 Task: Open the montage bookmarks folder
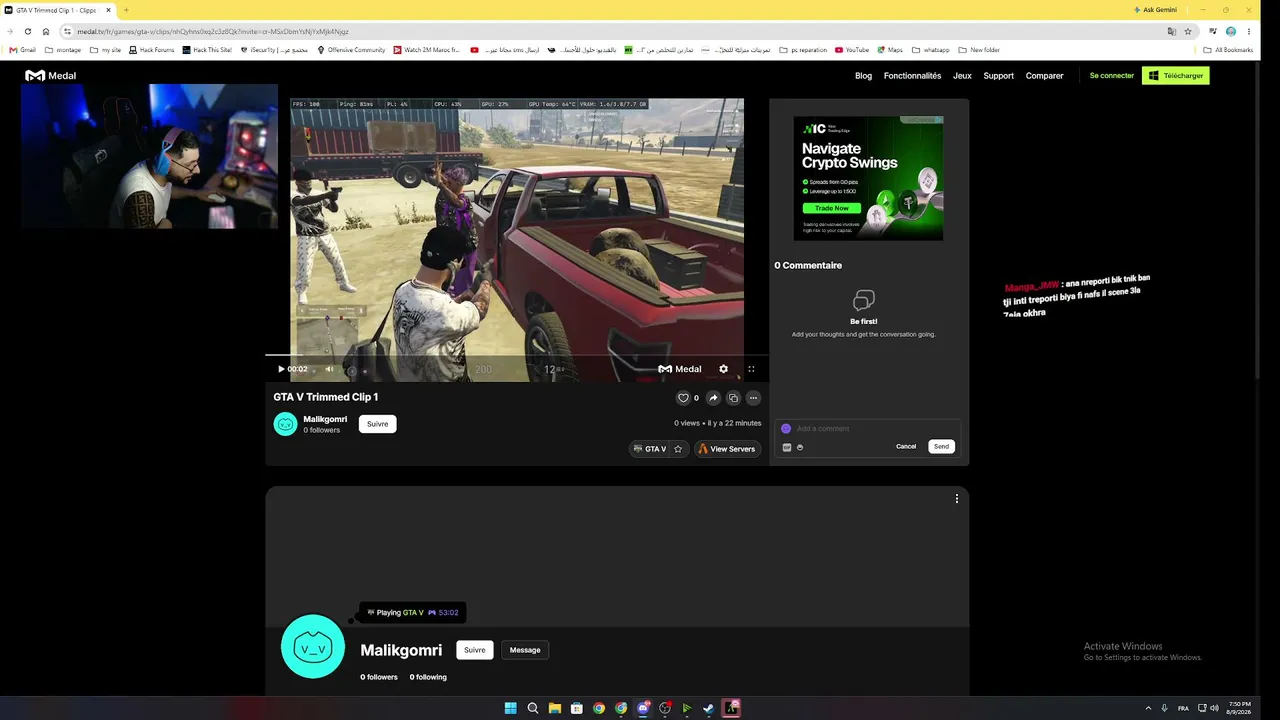click(x=63, y=50)
